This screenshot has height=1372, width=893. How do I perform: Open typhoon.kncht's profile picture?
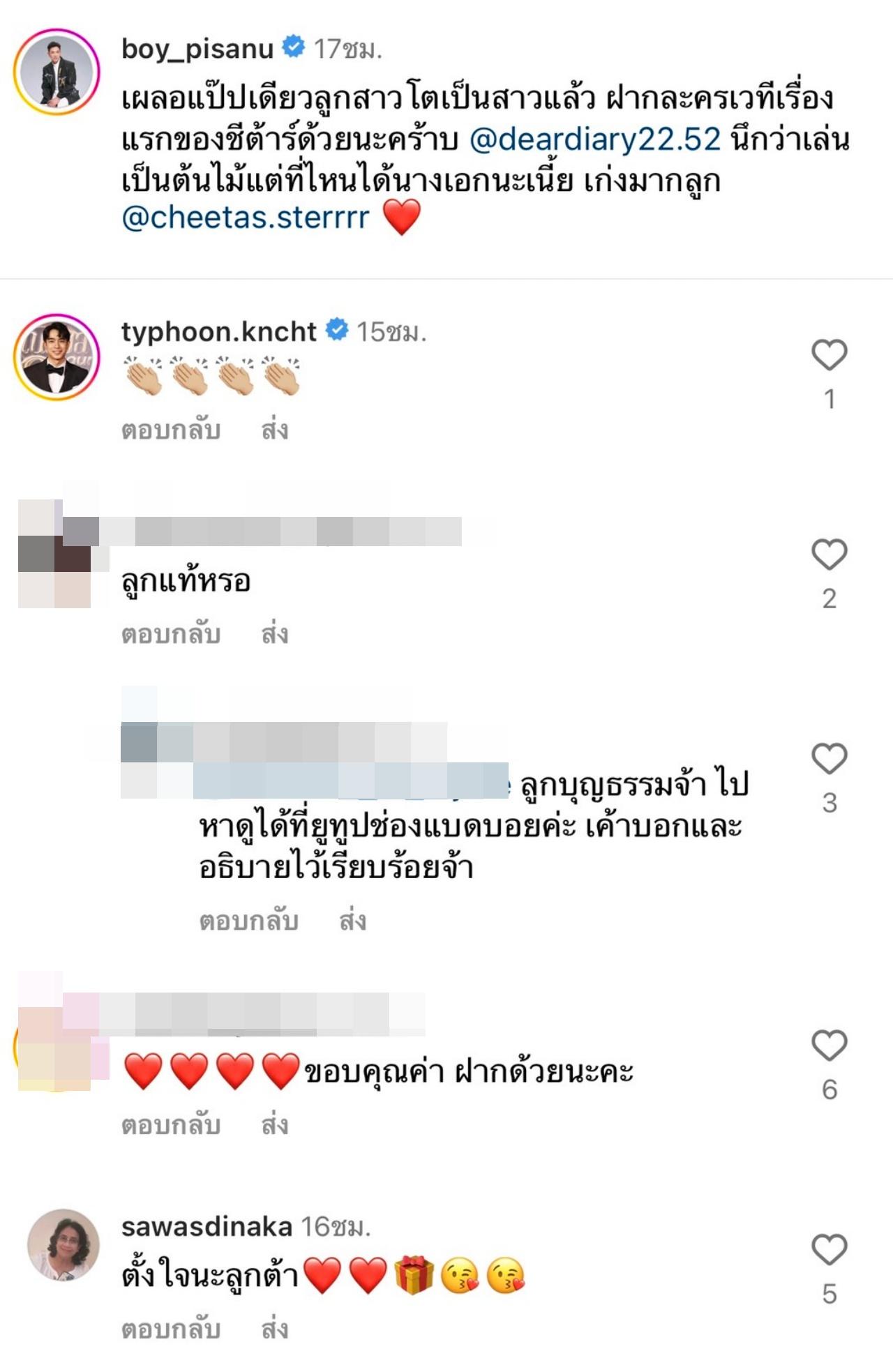coord(57,356)
